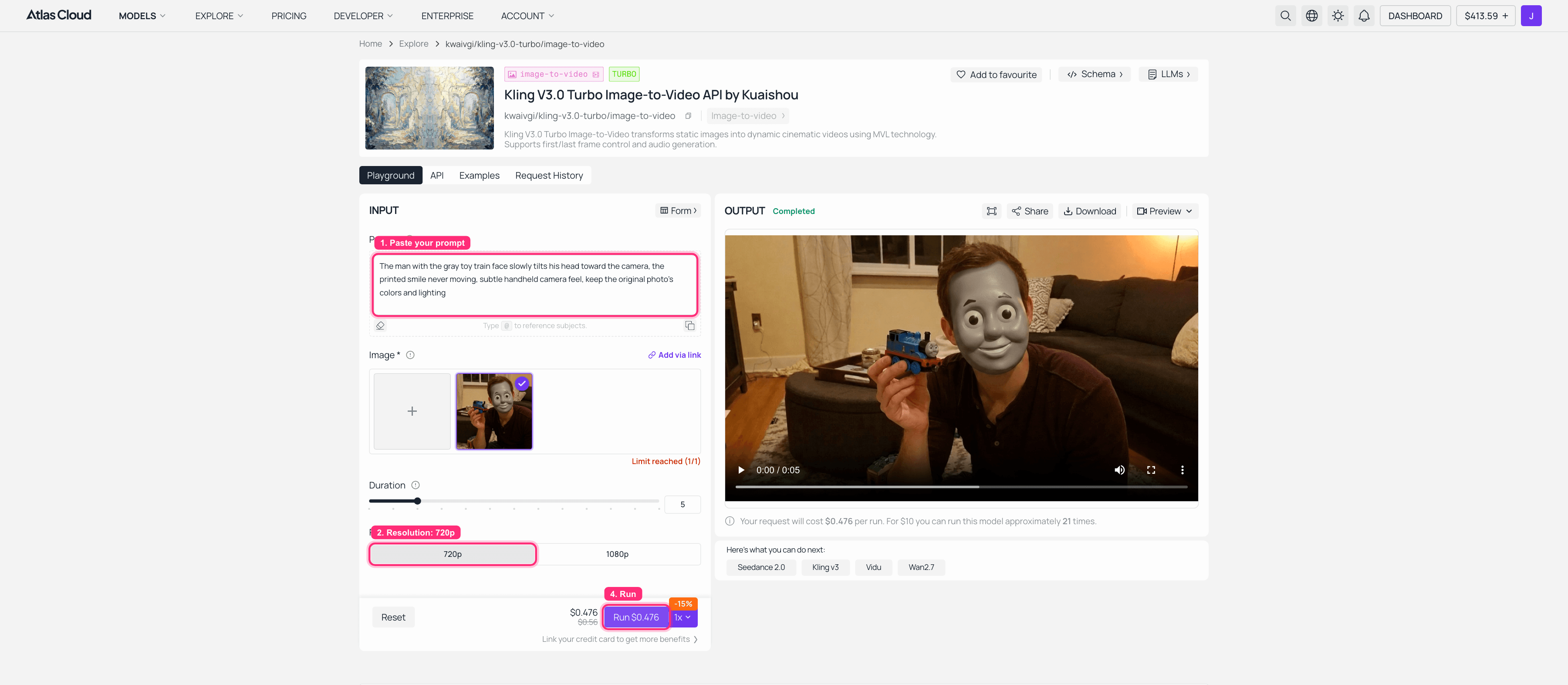
Task: Click the duration value field showing 5
Action: (683, 505)
